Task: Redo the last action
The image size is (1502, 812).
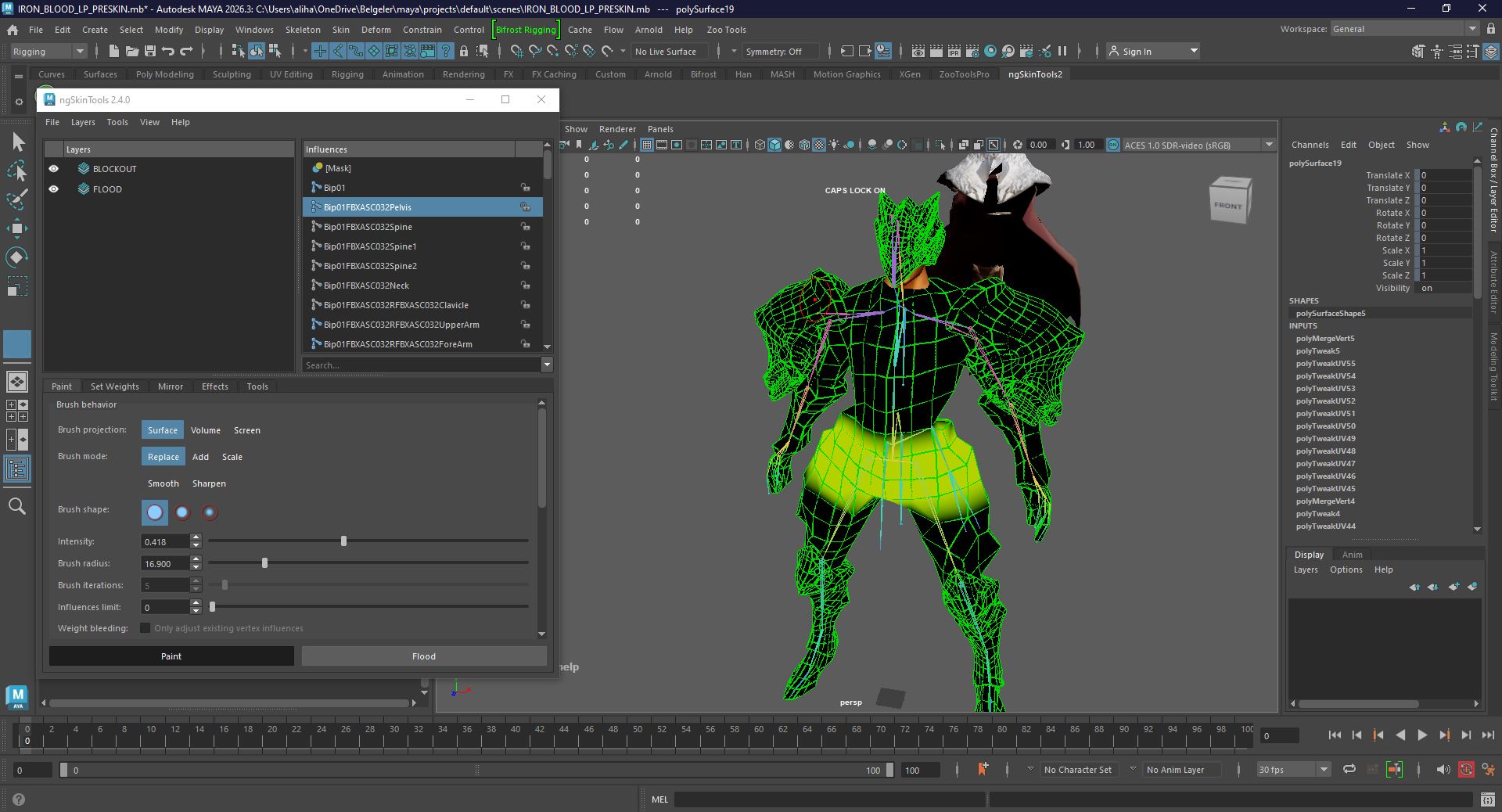Action: pos(186,52)
